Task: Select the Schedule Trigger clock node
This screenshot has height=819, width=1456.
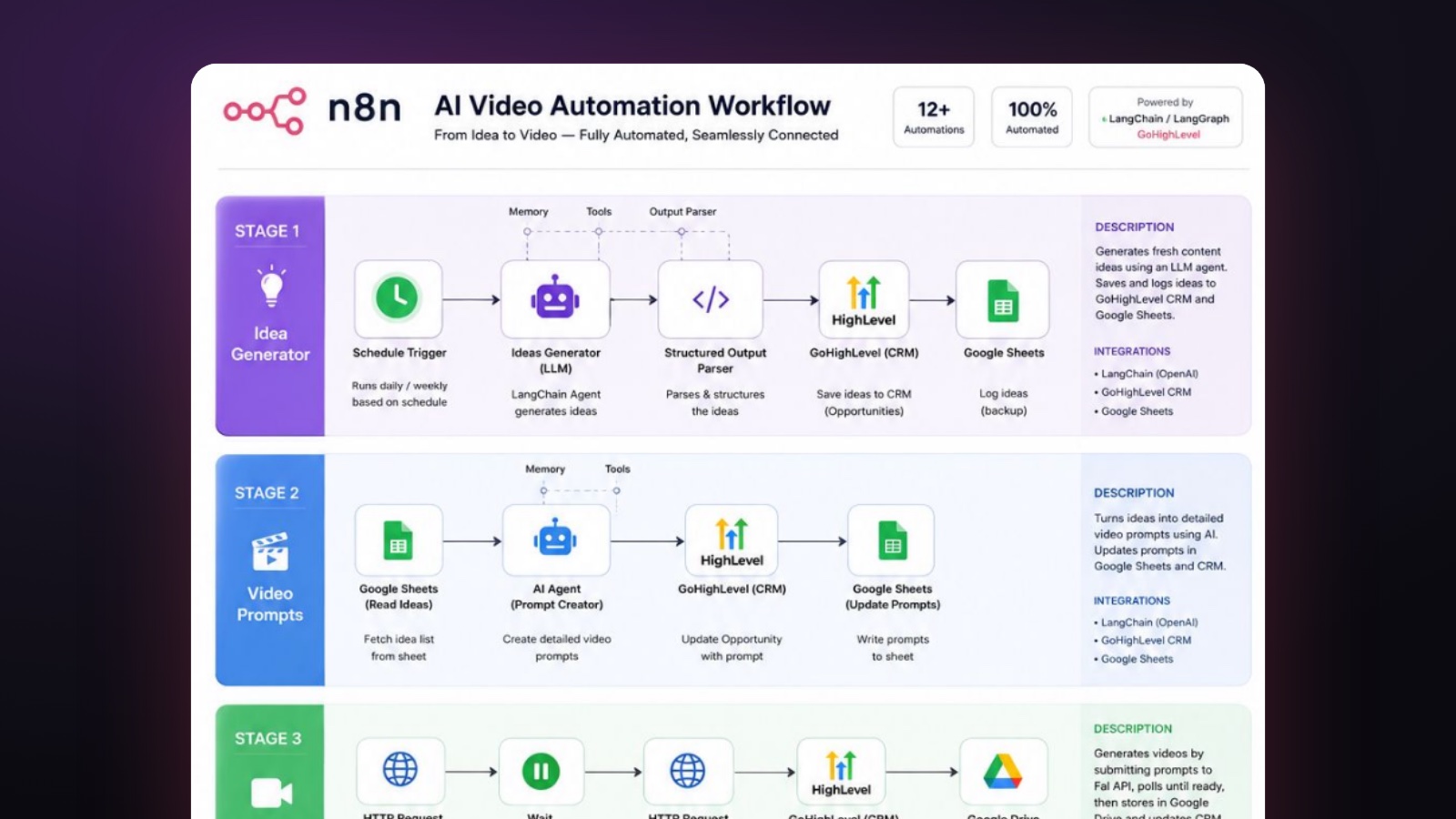Action: pyautogui.click(x=399, y=299)
